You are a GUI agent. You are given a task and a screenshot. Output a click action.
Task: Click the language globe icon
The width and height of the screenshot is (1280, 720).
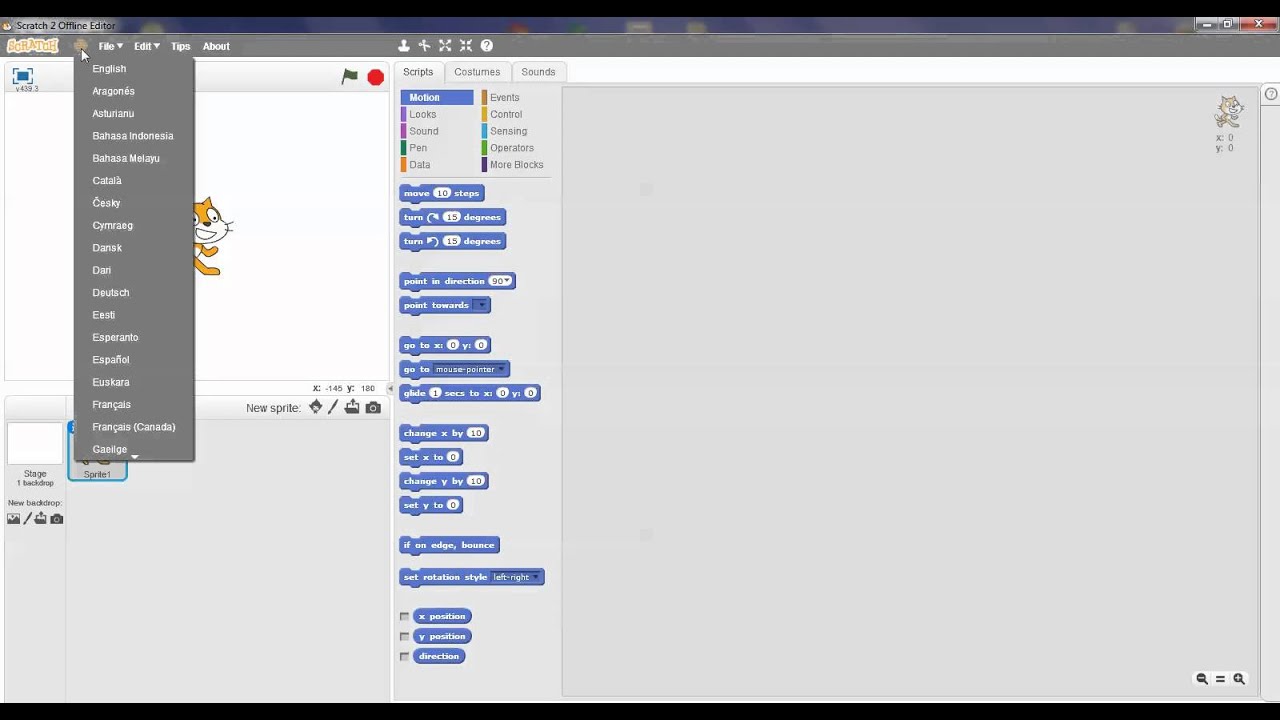[80, 45]
